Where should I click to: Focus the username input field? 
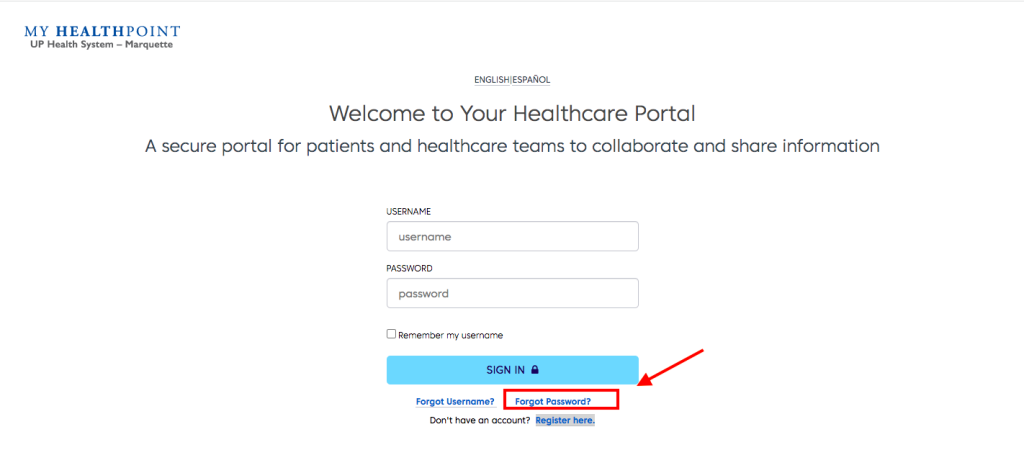click(x=513, y=236)
